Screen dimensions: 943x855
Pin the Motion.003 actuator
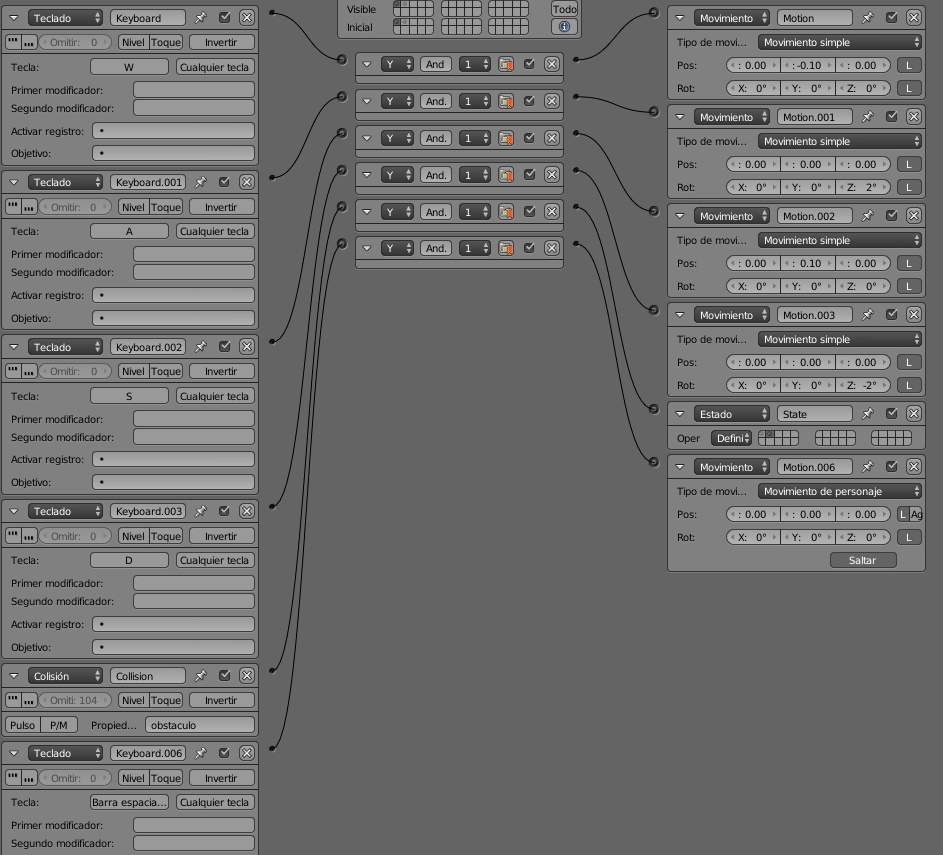point(868,315)
